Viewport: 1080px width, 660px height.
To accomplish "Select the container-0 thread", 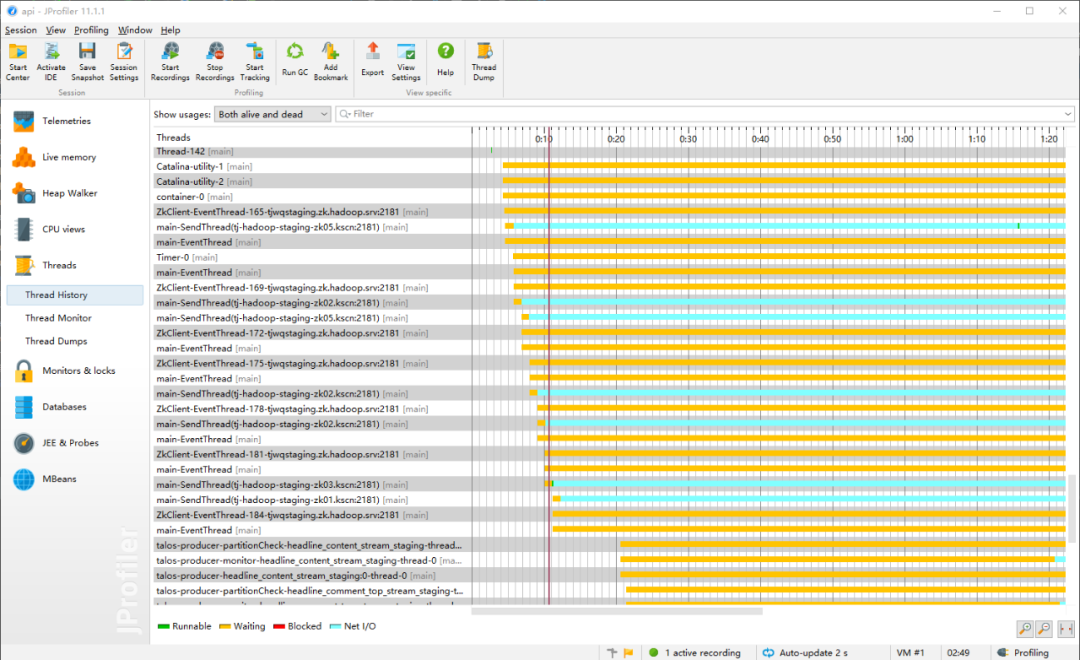I will [x=610, y=197].
